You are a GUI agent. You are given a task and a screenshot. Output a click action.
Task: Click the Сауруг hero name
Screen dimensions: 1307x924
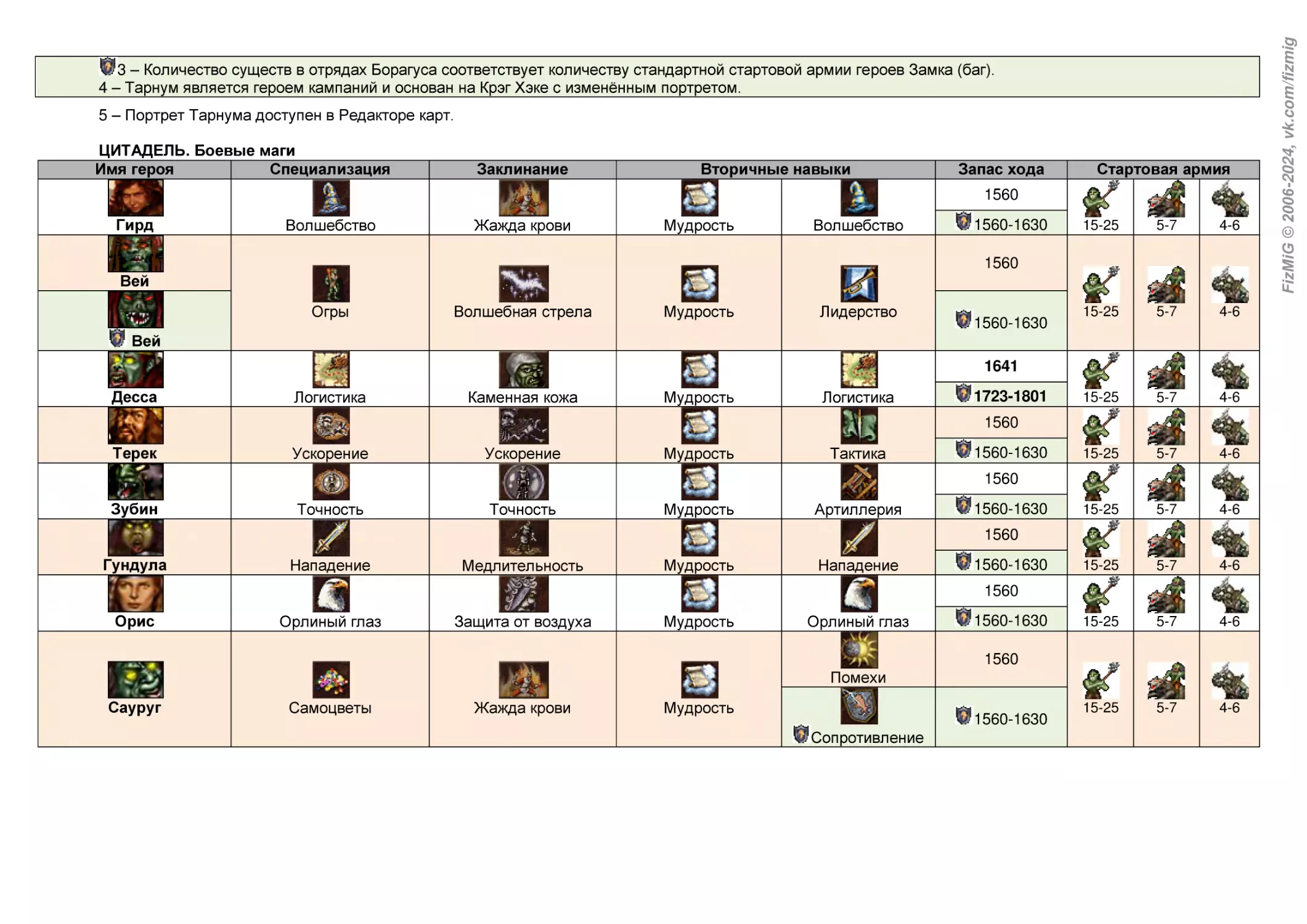(134, 708)
